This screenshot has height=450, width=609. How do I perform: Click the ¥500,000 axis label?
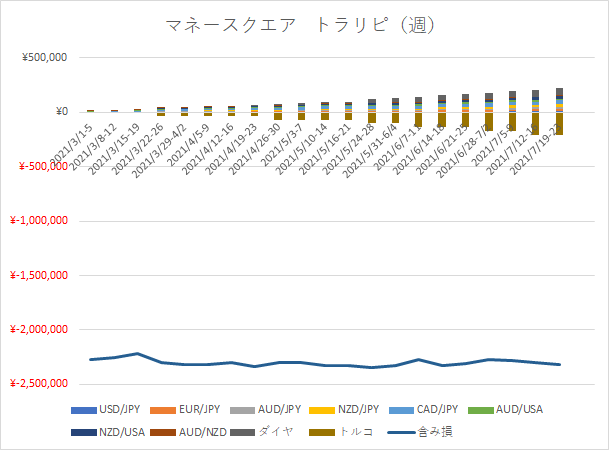click(x=45, y=57)
